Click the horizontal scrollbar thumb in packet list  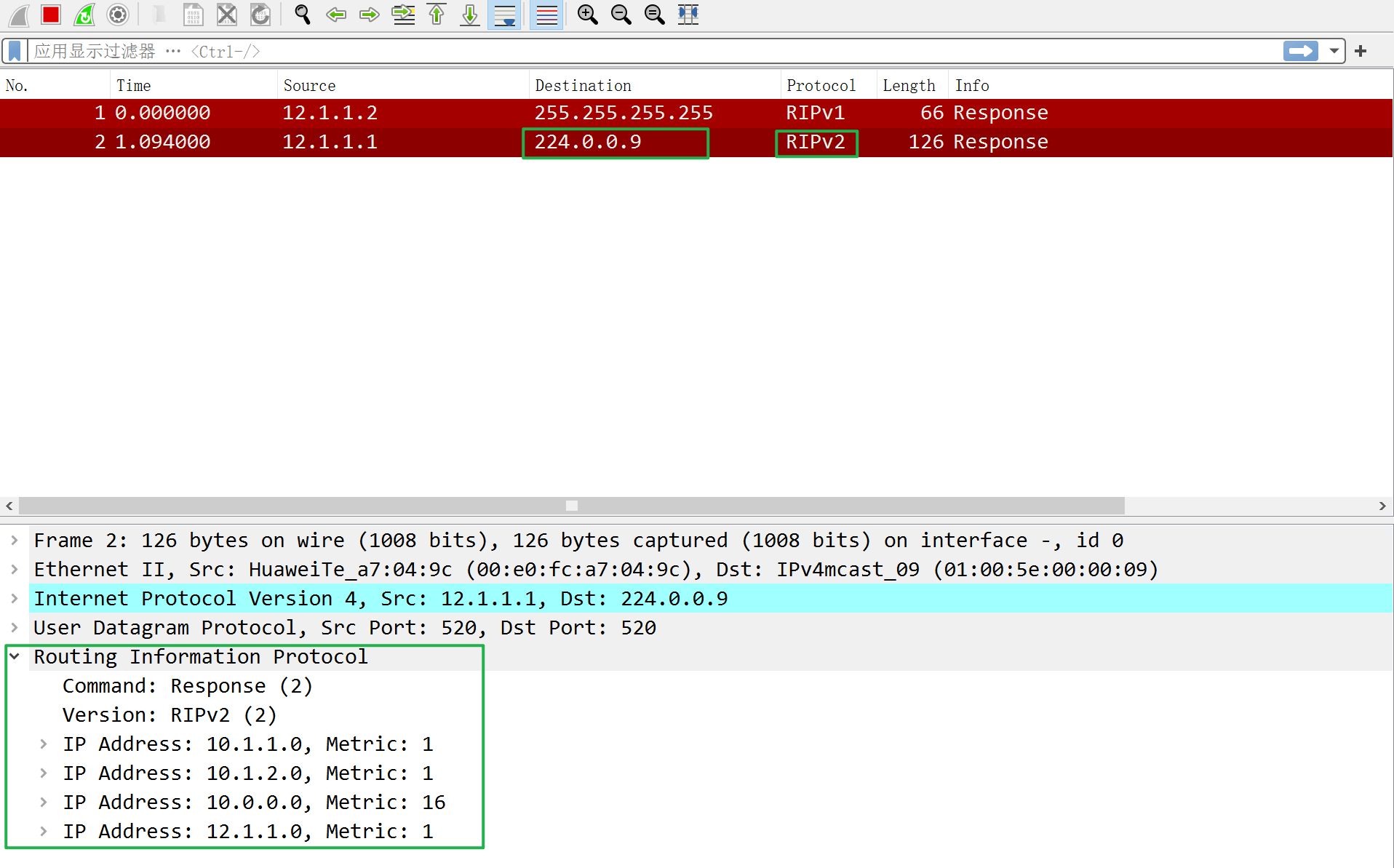pos(572,506)
